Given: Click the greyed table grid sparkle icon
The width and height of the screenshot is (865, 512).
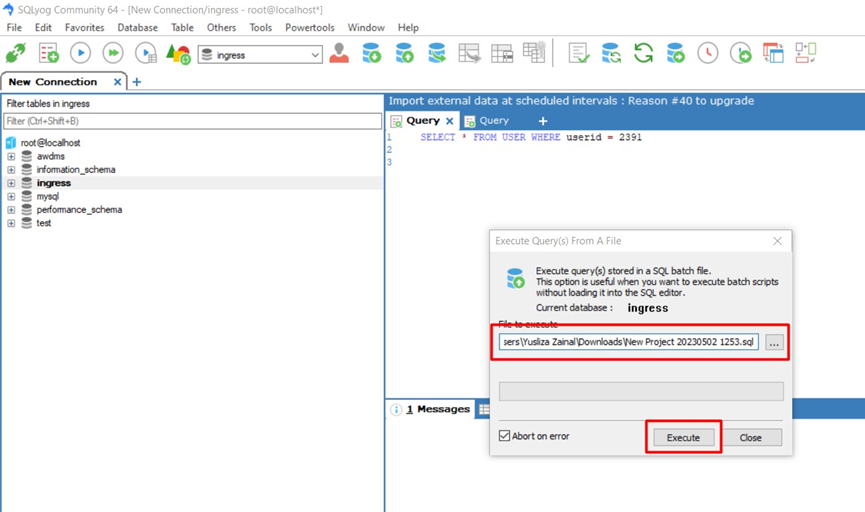Looking at the screenshot, I should 534,52.
